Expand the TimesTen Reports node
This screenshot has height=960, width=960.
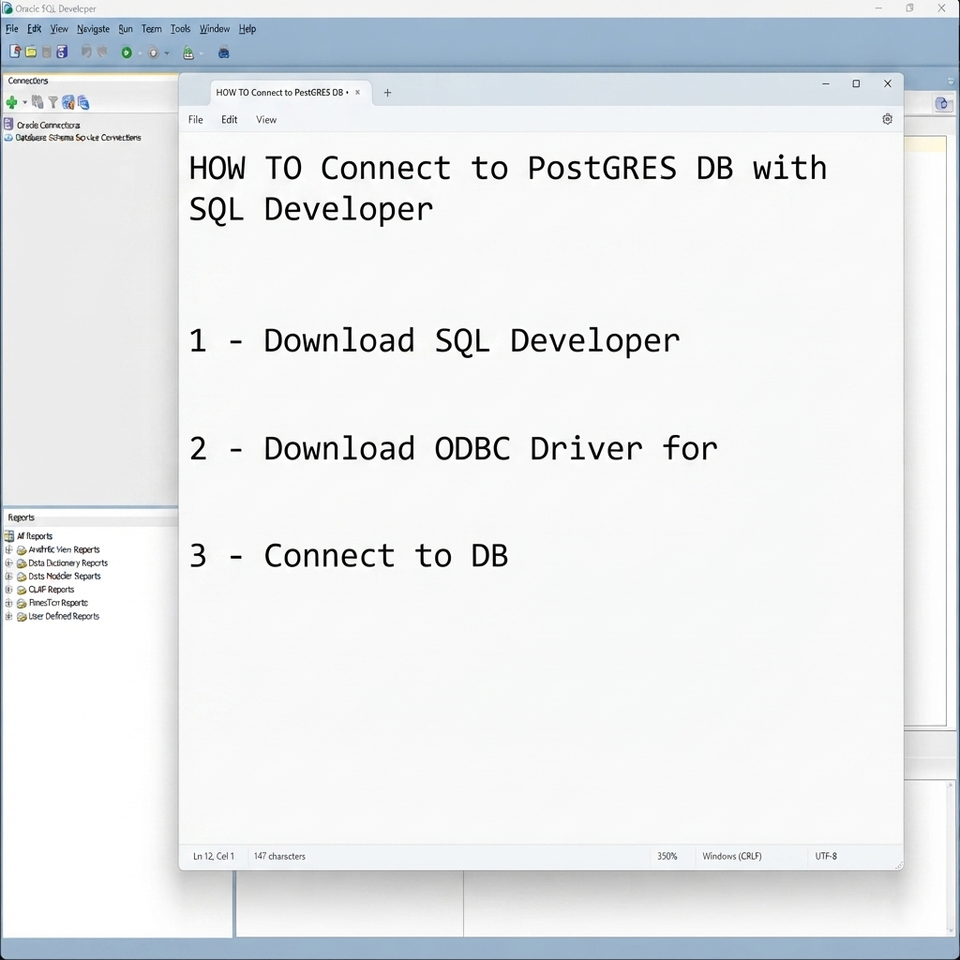pyautogui.click(x=9, y=603)
